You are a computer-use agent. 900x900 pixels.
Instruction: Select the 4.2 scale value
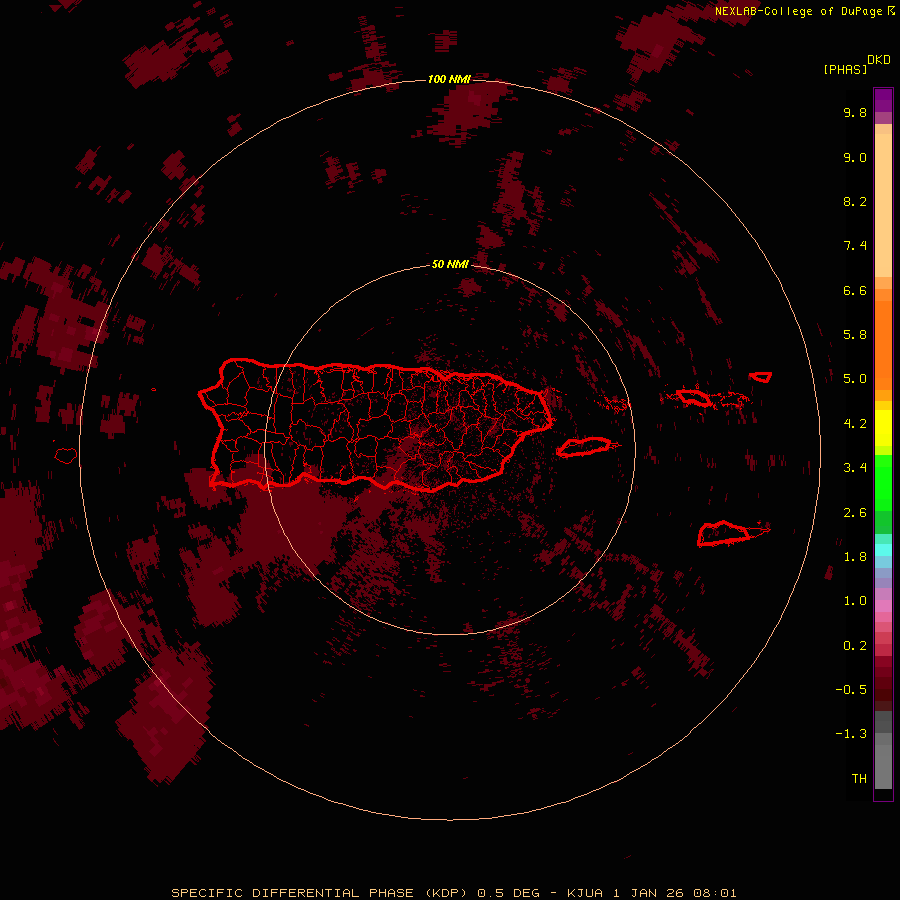(x=855, y=424)
